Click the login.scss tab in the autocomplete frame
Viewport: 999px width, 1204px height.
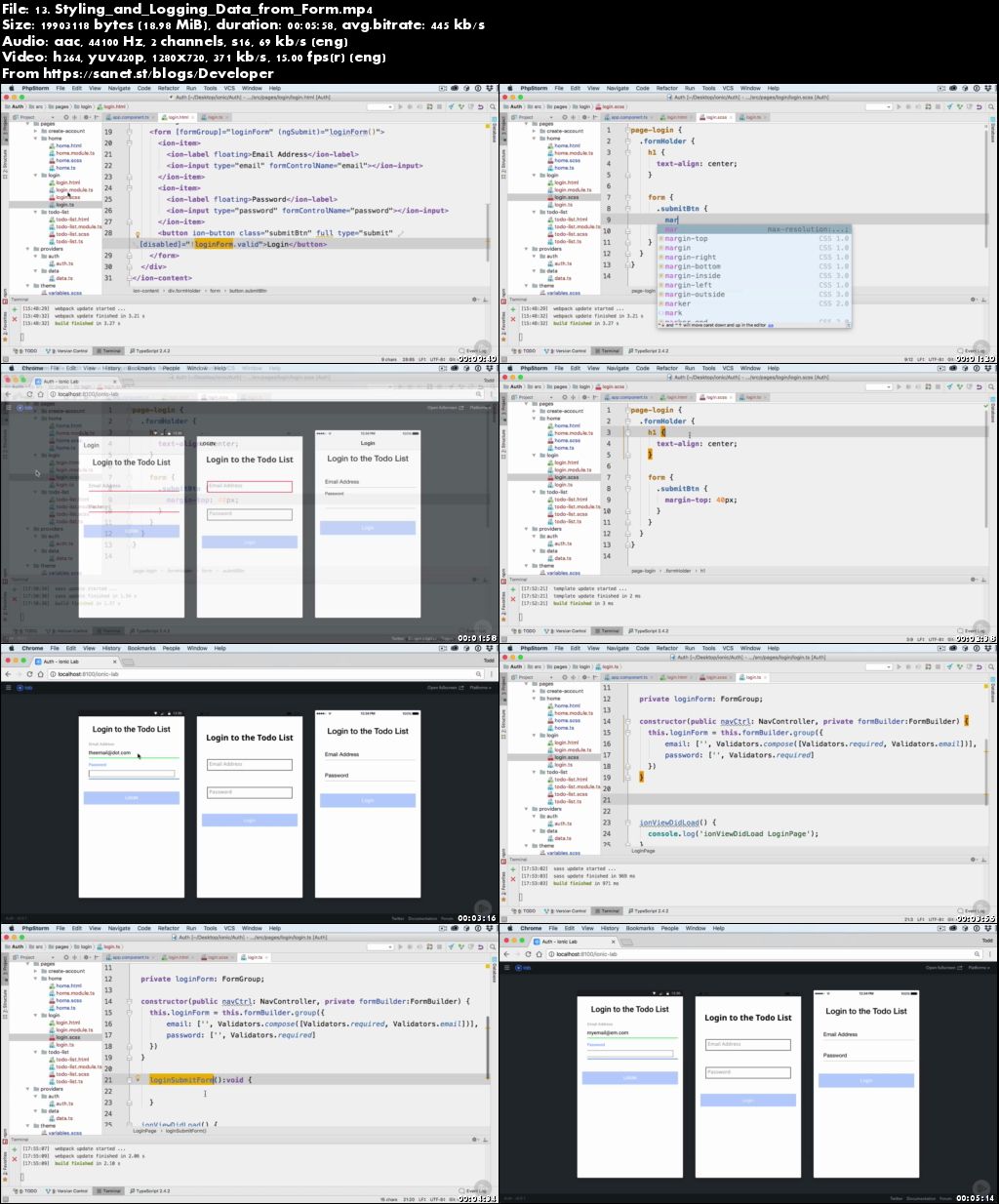(715, 117)
